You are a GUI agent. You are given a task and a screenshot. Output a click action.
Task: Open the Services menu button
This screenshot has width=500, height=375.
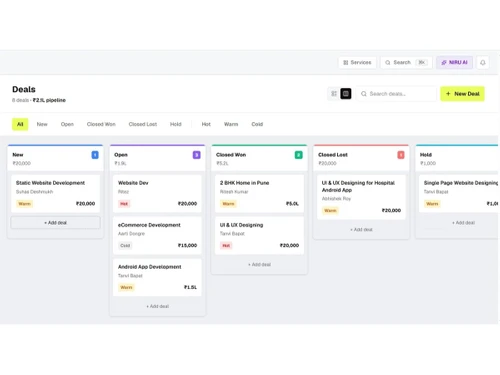coord(357,62)
